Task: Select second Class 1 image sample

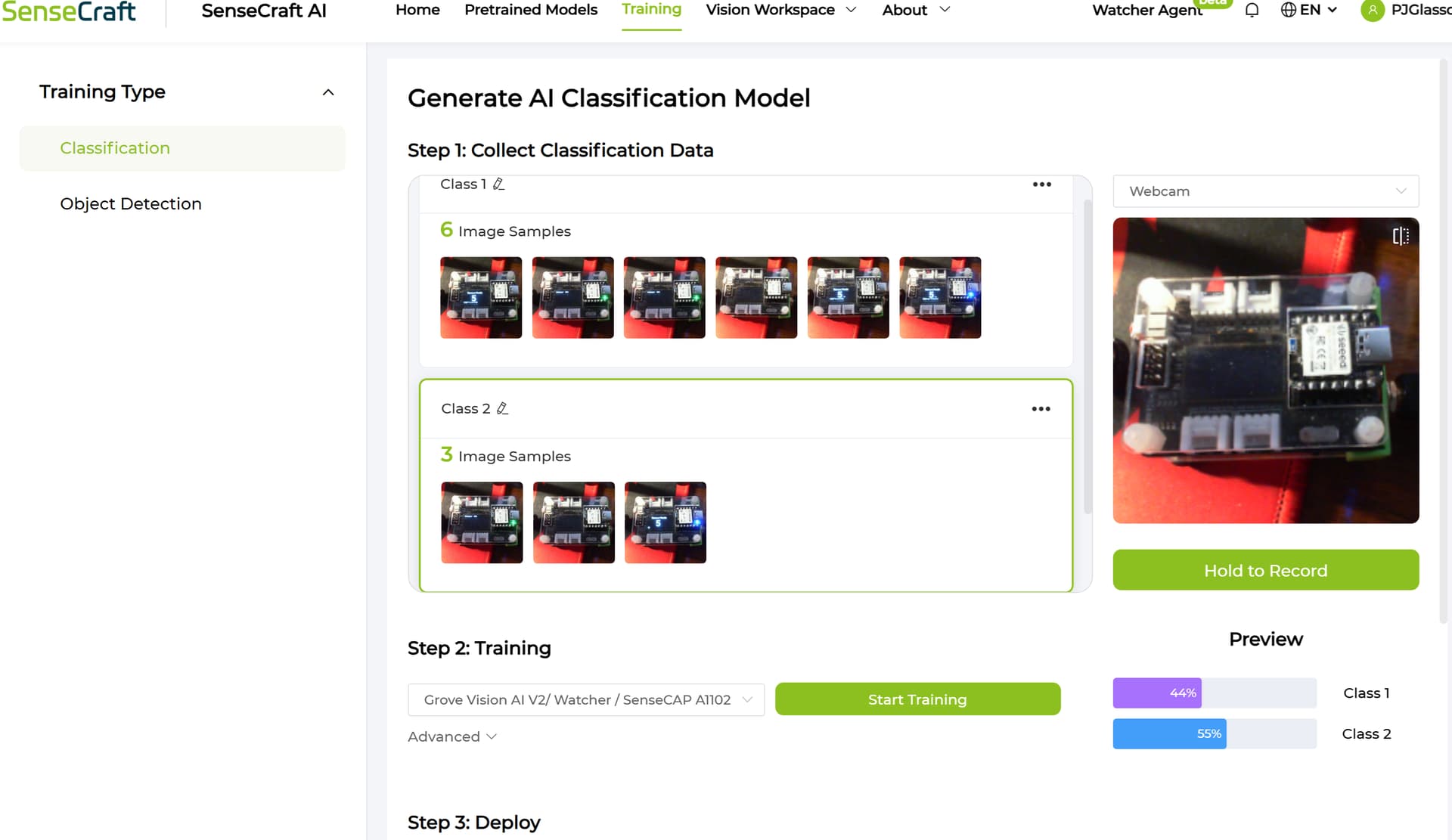Action: point(572,297)
